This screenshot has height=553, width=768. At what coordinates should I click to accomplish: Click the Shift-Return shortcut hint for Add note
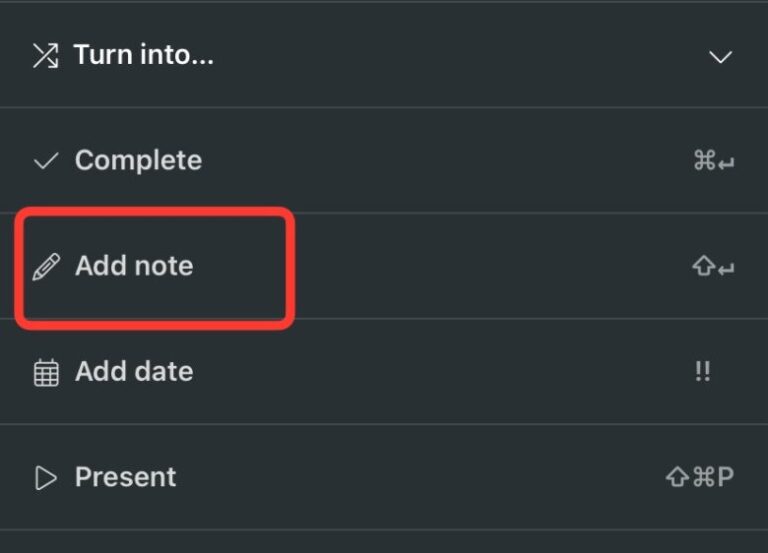click(713, 267)
